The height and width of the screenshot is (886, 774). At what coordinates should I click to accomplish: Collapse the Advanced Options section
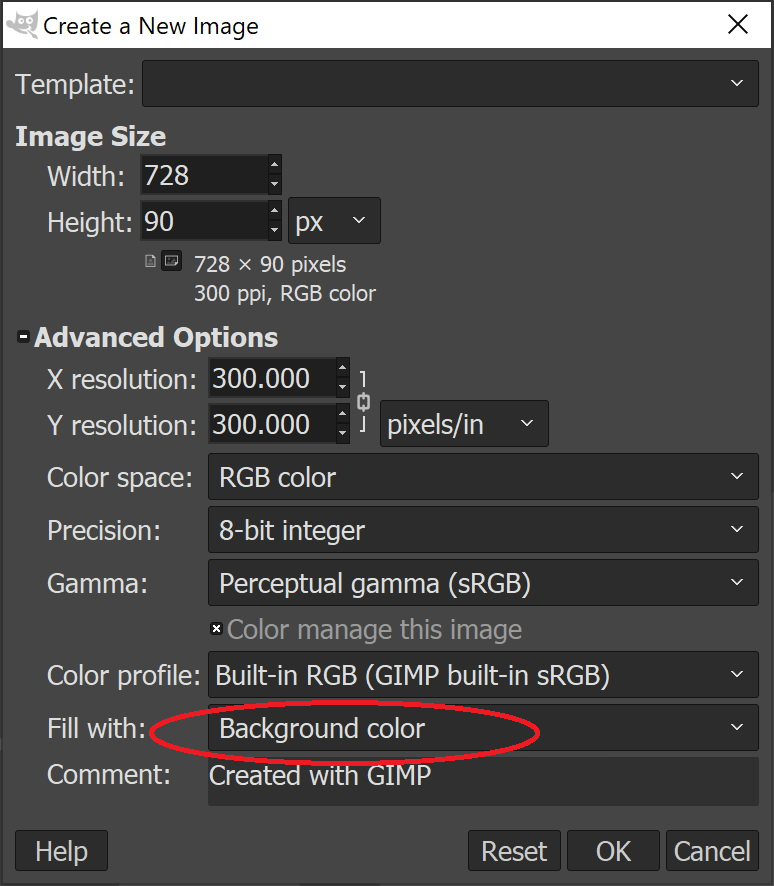click(23, 338)
